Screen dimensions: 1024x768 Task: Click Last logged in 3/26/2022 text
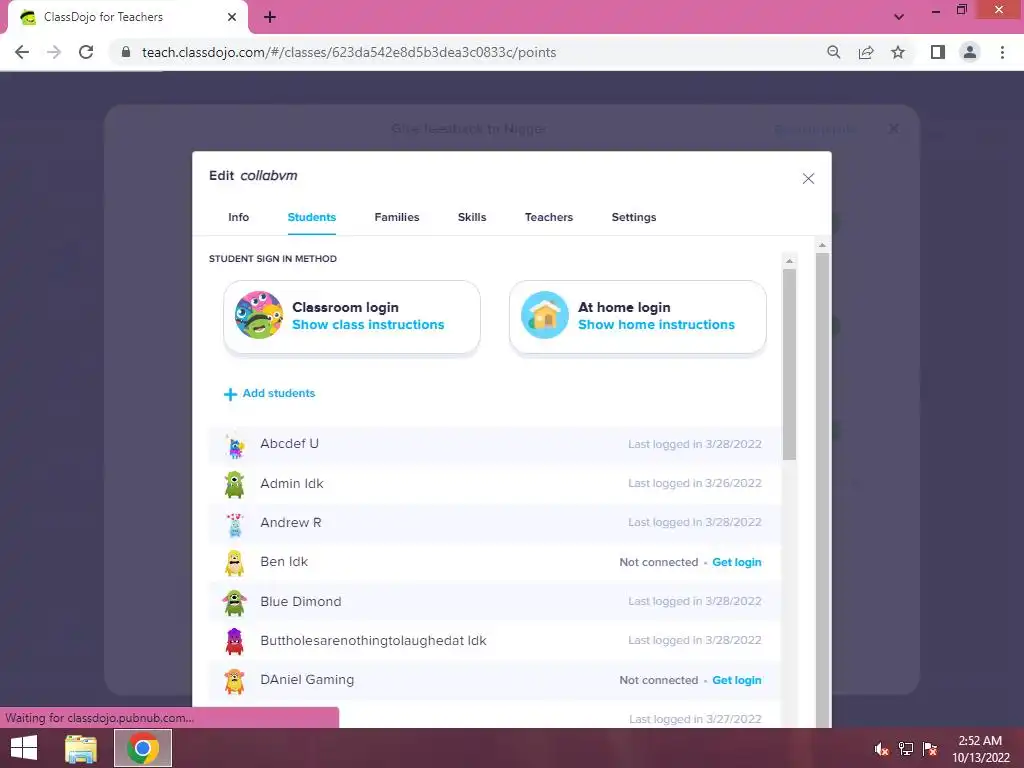(x=695, y=483)
